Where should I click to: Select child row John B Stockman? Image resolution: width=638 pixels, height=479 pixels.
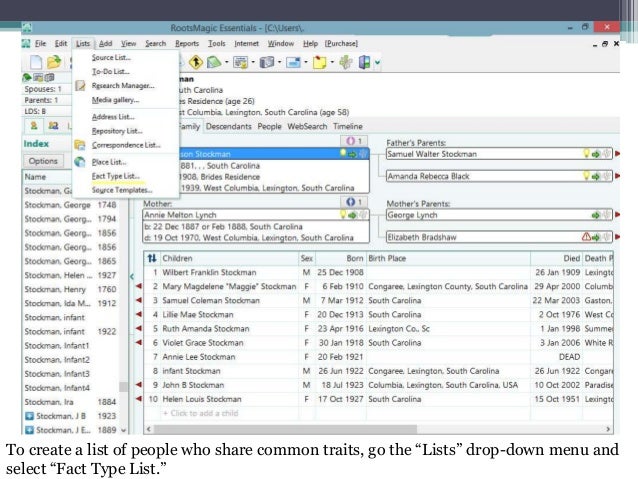coord(378,385)
